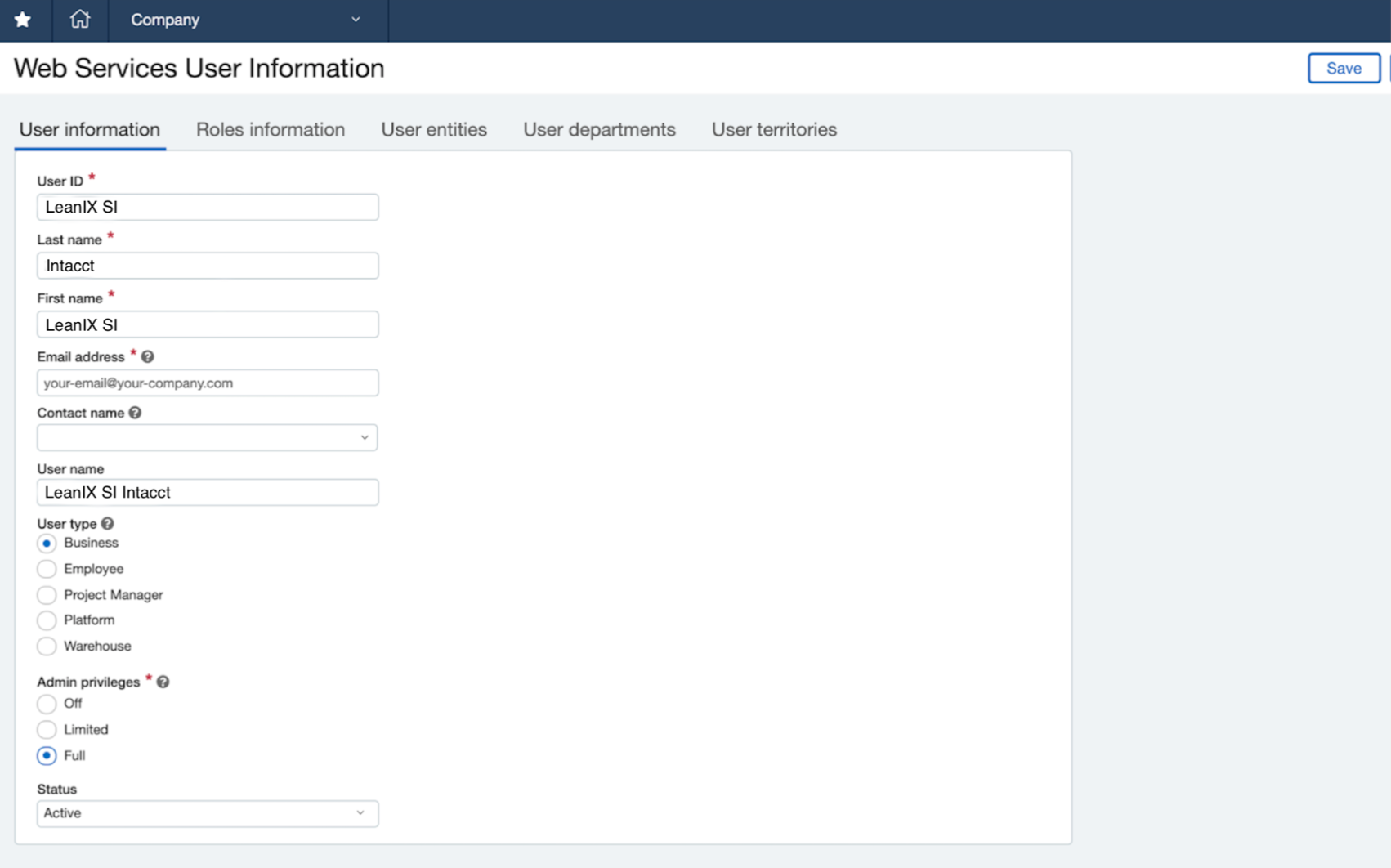The image size is (1391, 868).
Task: Go to the home page icon
Action: [79, 19]
